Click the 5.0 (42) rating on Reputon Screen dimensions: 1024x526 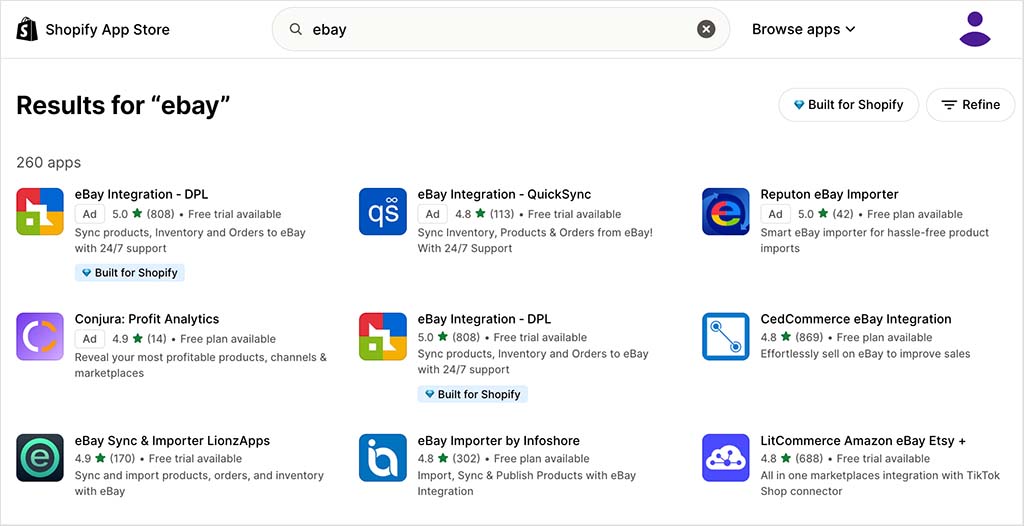(x=825, y=214)
